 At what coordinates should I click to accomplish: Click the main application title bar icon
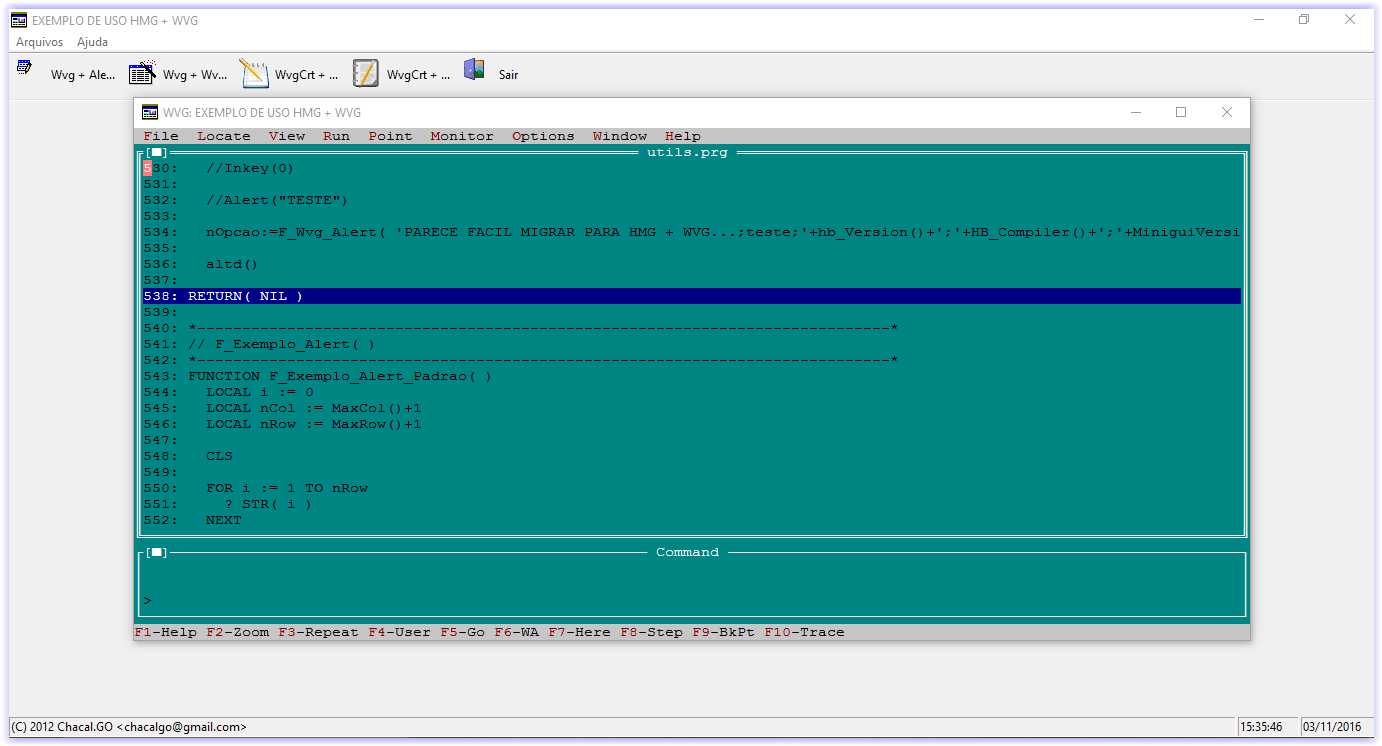point(18,19)
